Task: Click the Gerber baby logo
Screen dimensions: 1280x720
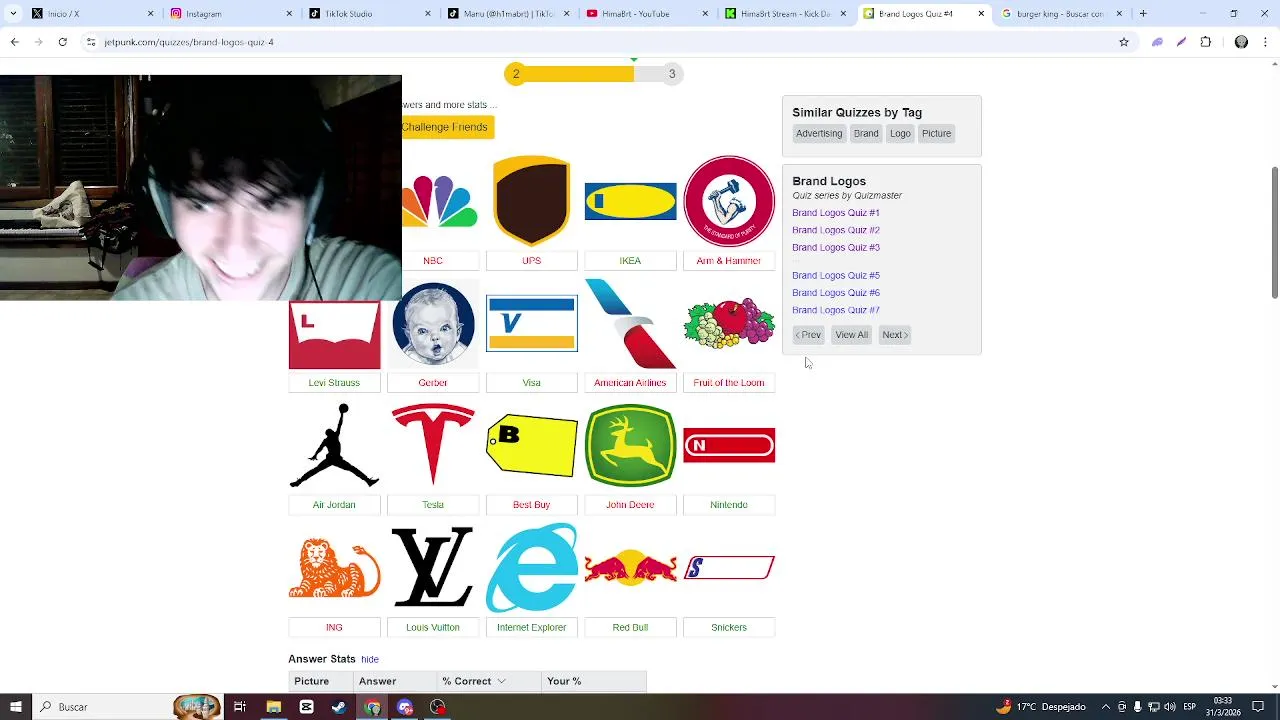Action: (433, 324)
